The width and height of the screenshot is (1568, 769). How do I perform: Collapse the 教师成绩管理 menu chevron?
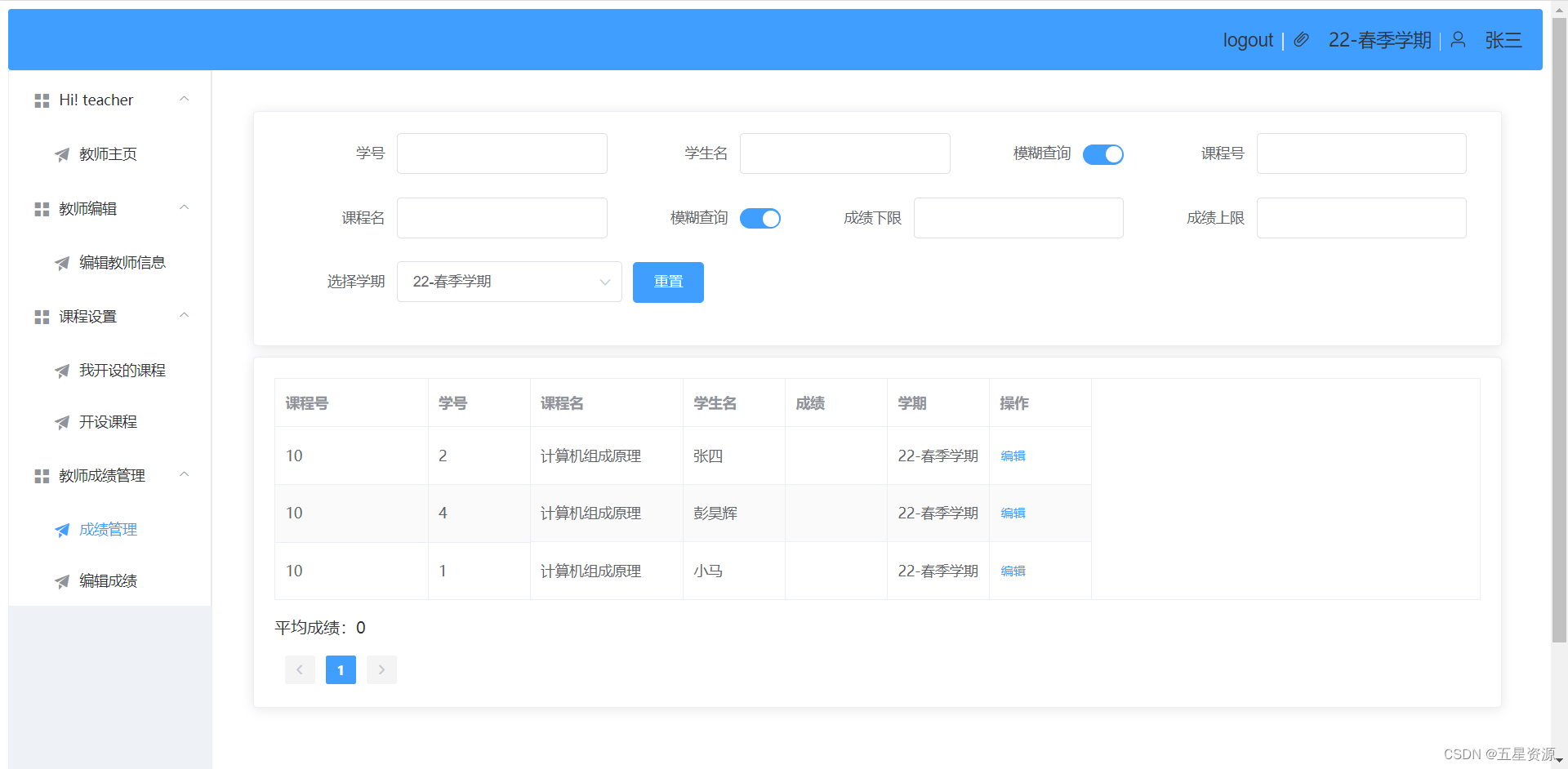185,474
